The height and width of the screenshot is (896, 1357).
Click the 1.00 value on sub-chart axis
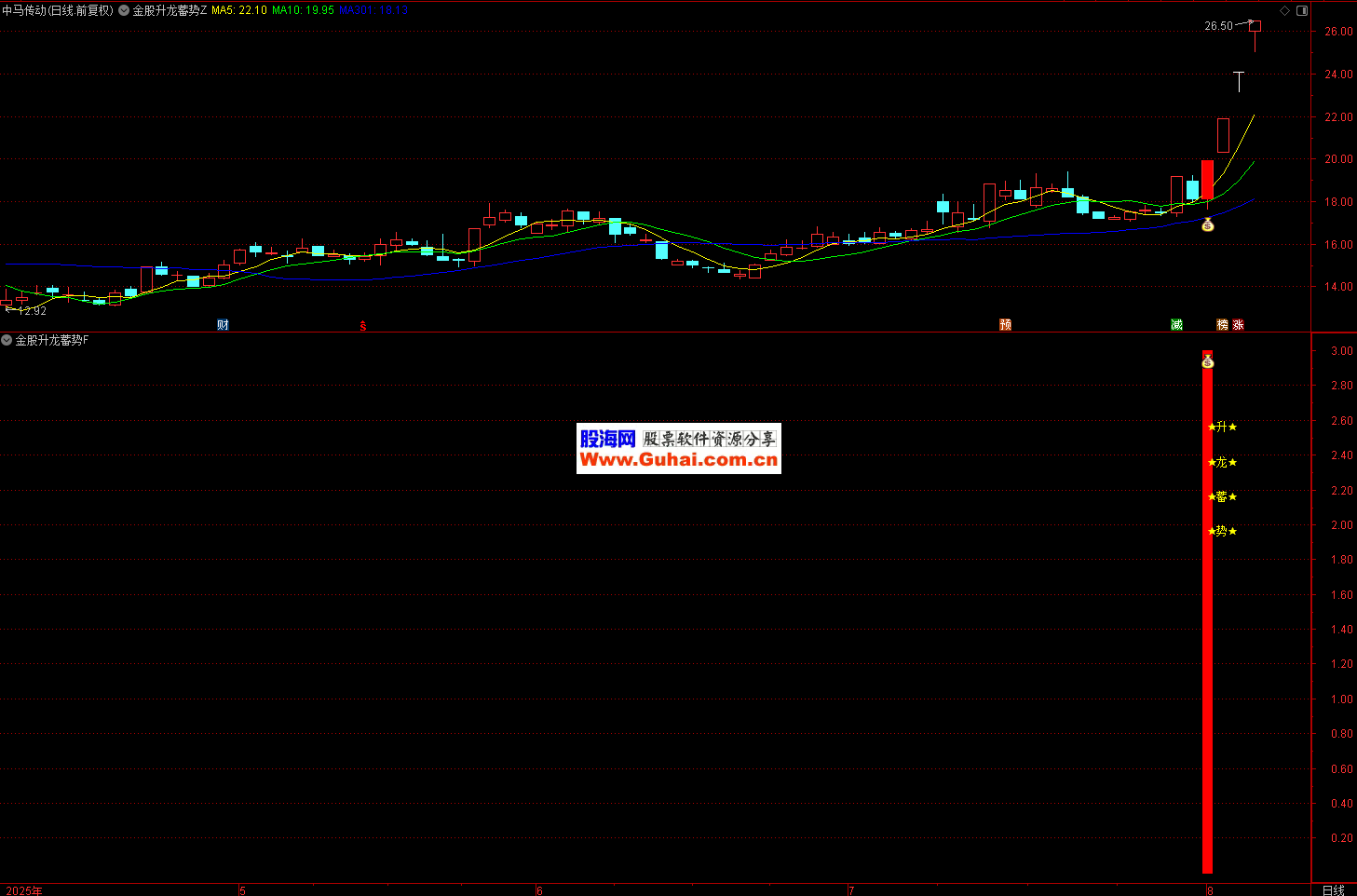1341,699
